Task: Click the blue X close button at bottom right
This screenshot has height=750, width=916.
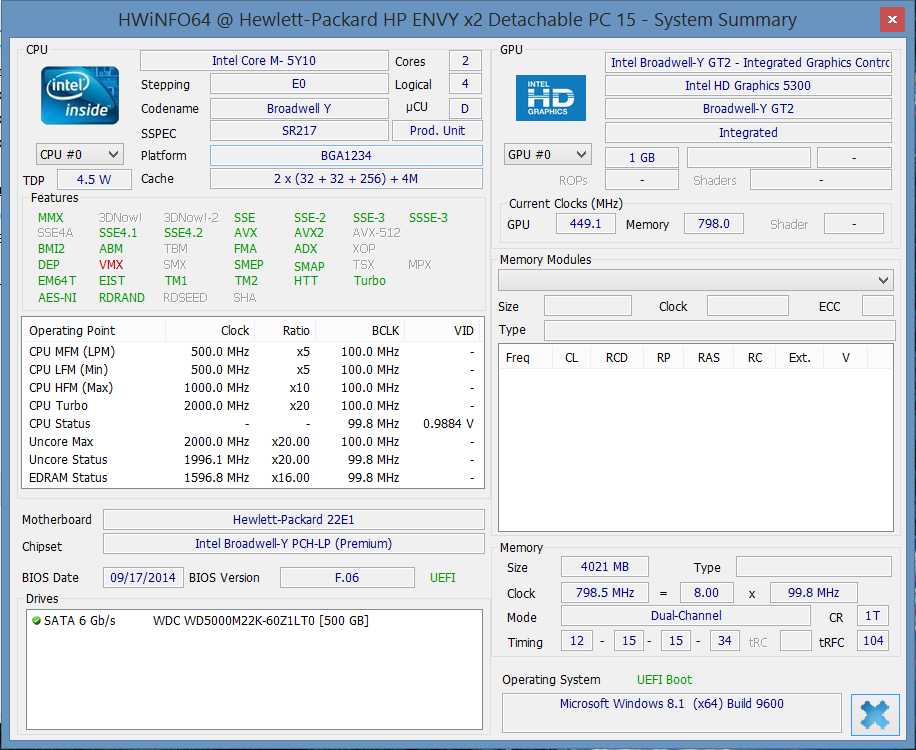Action: (875, 714)
